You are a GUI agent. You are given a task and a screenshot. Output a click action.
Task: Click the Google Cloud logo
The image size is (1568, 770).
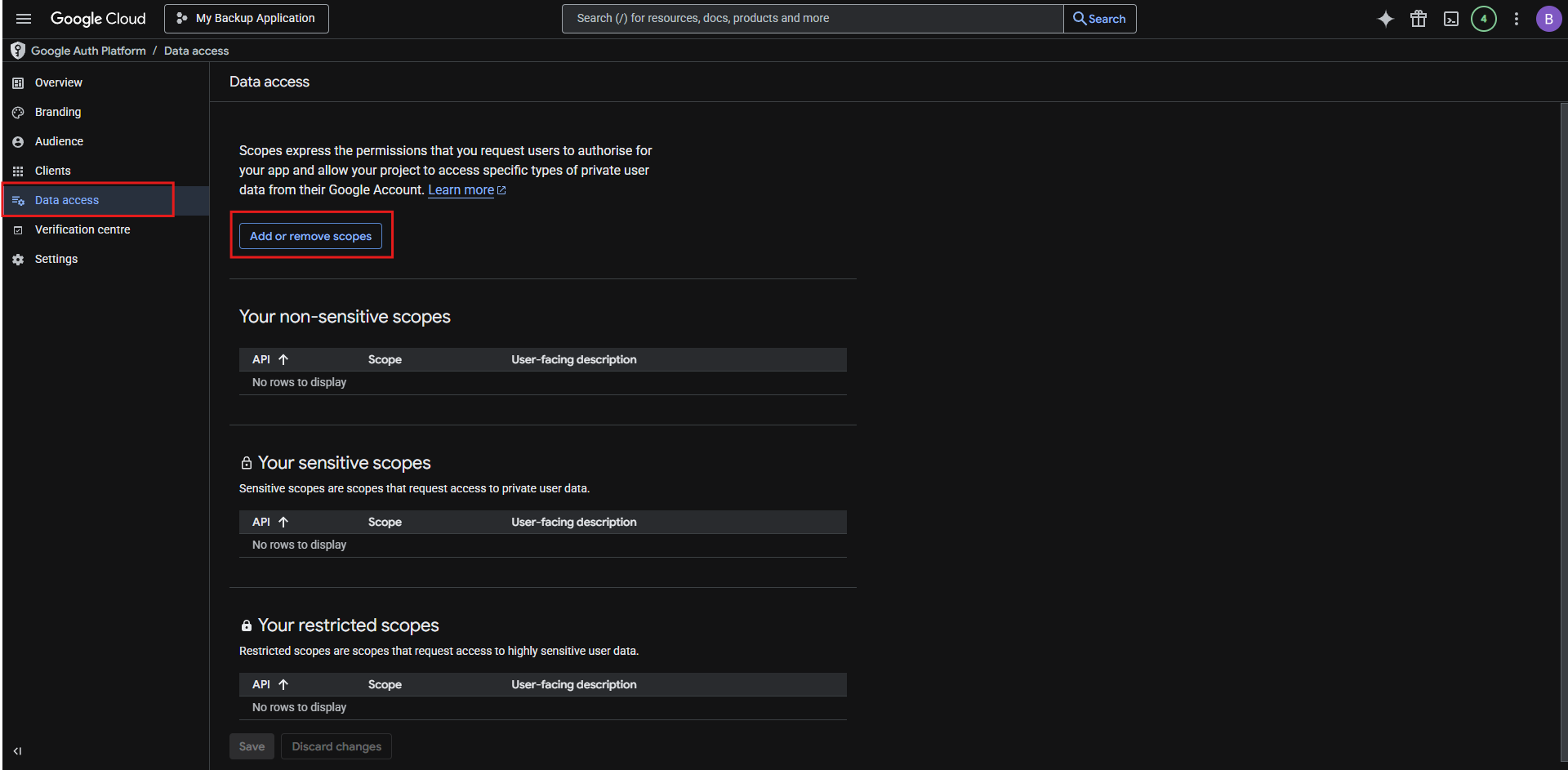(98, 18)
